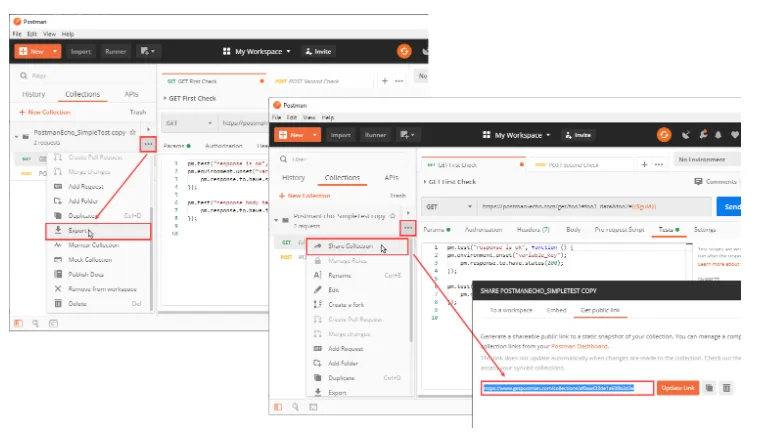Click New window icon button in back toolbar

click(147, 51)
